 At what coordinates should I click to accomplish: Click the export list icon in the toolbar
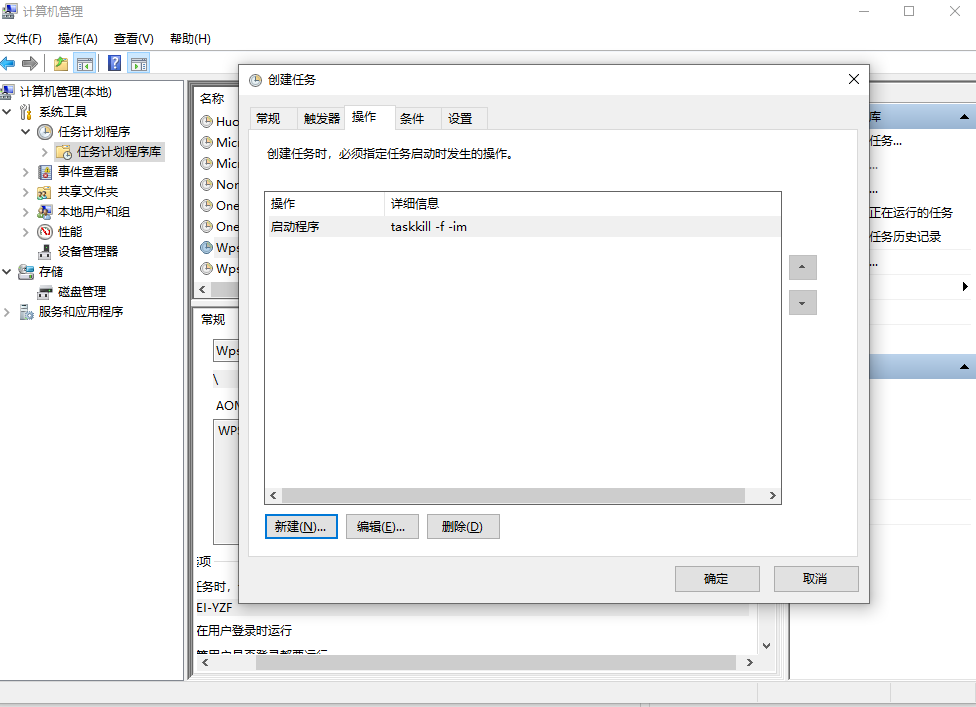click(60, 62)
